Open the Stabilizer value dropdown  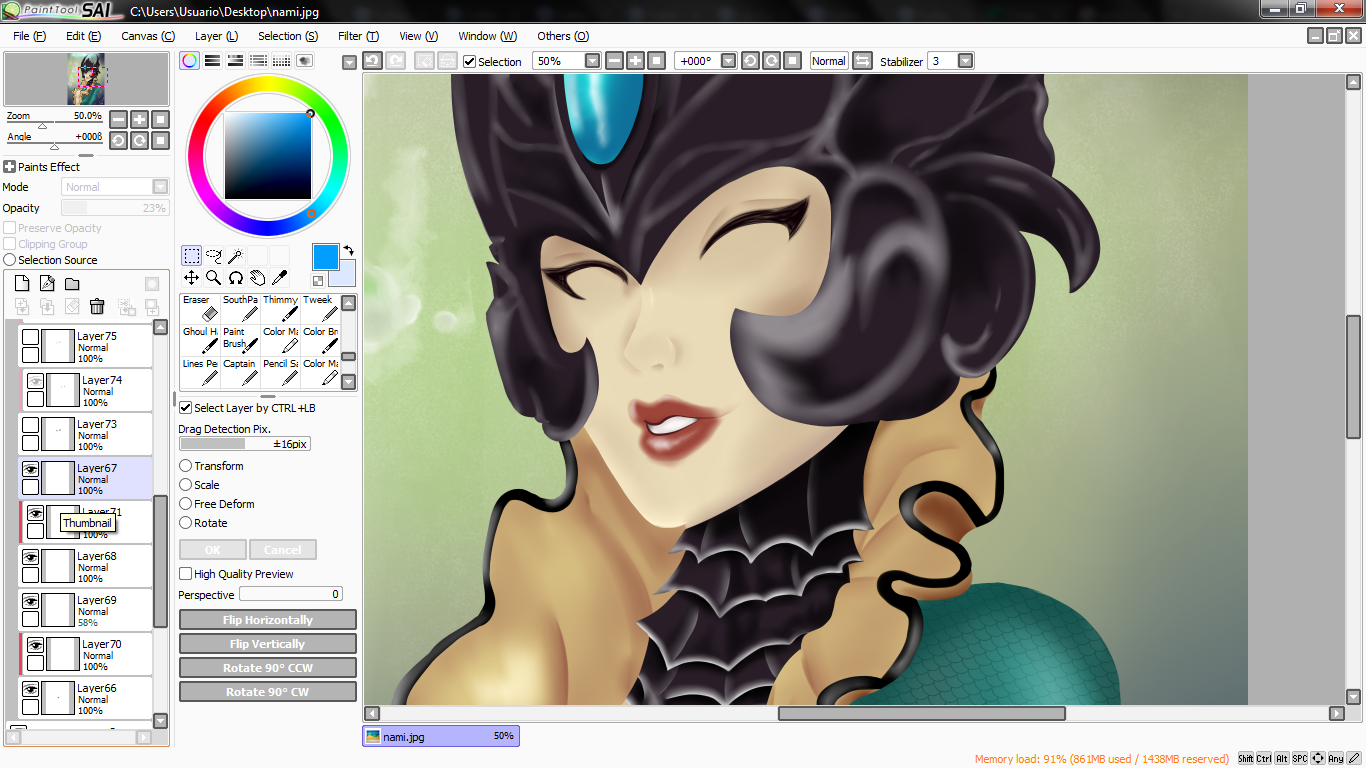pos(965,61)
